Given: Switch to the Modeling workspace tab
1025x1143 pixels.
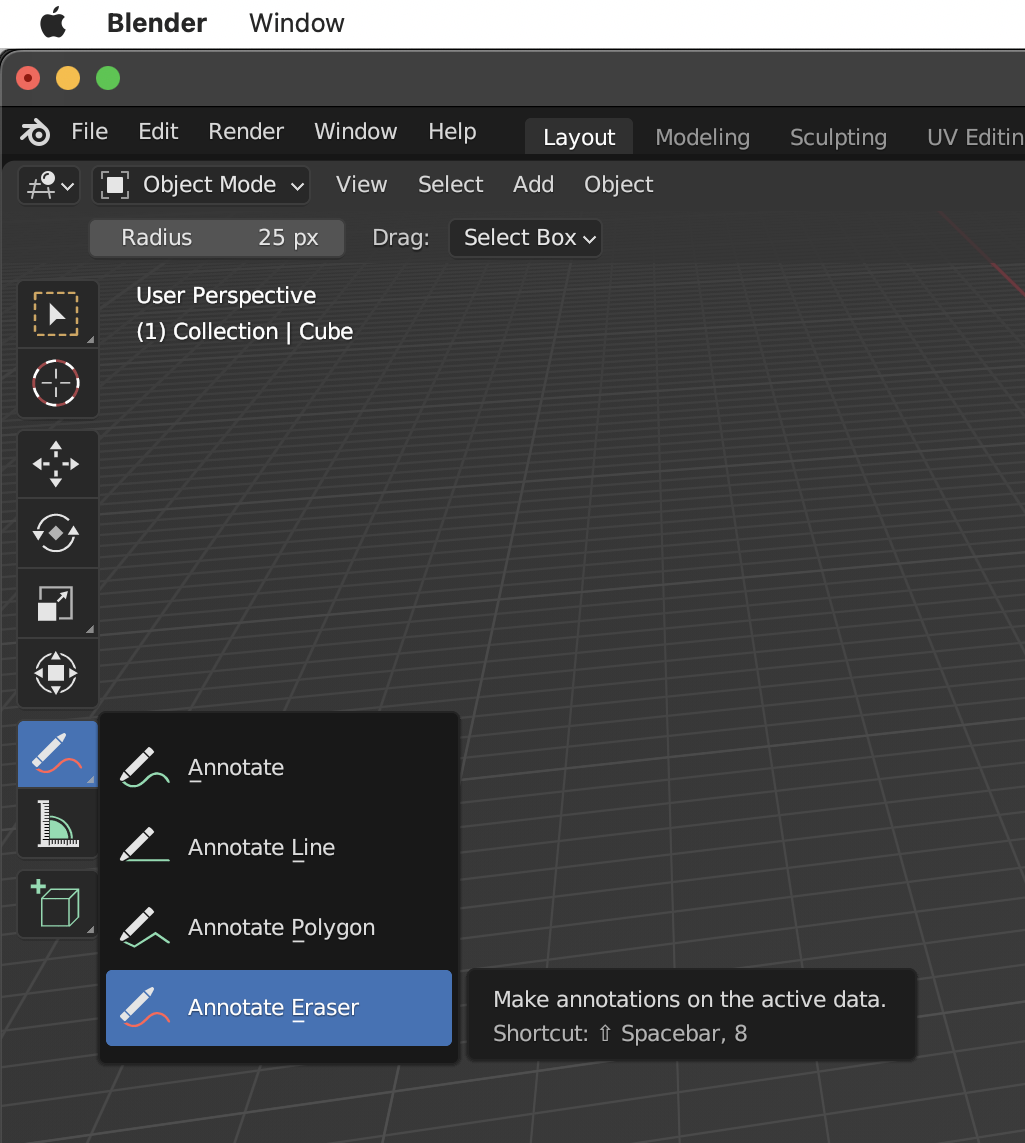Looking at the screenshot, I should pyautogui.click(x=702, y=137).
